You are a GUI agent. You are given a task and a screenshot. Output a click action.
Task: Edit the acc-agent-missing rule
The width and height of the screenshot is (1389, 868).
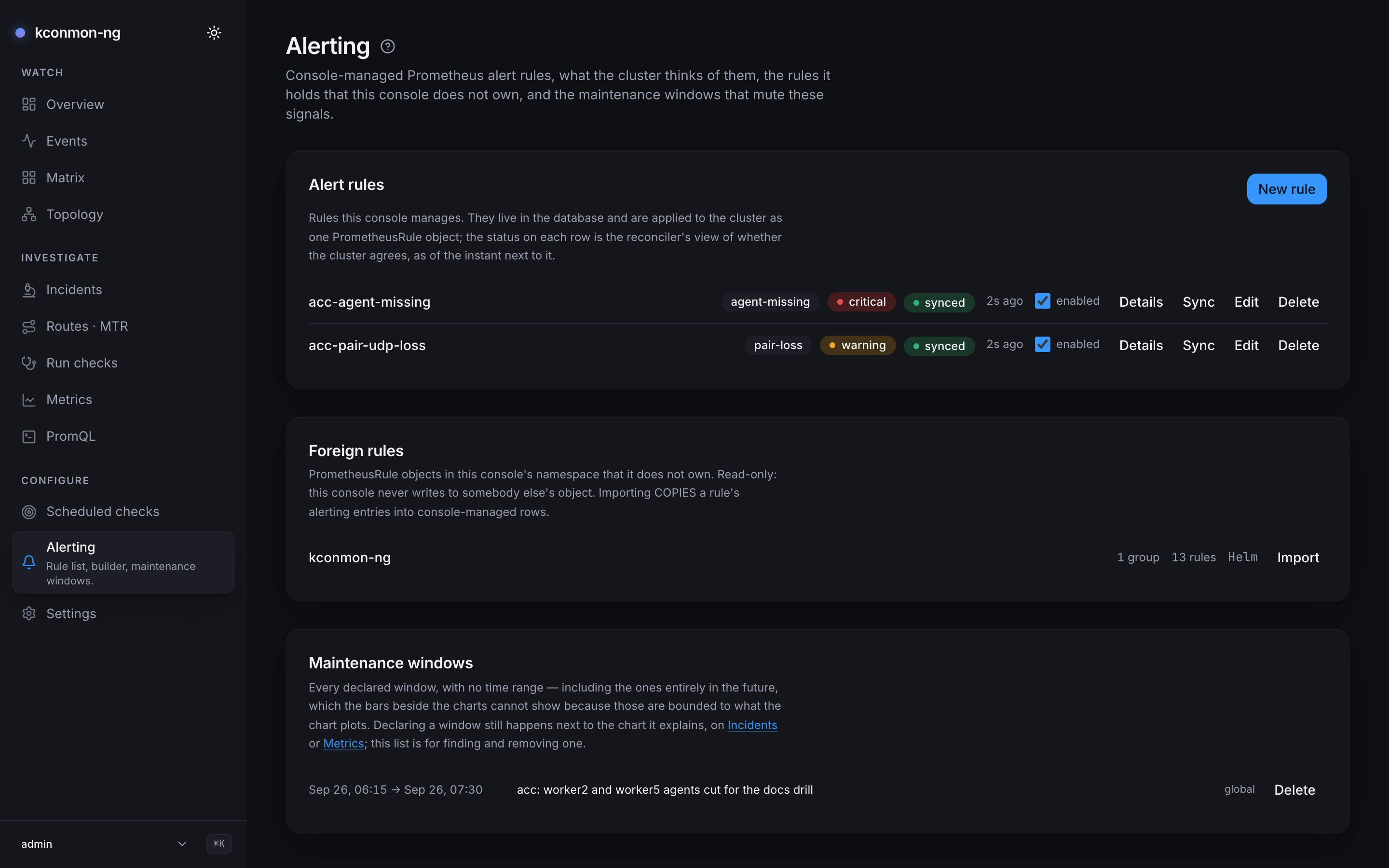[x=1246, y=302]
